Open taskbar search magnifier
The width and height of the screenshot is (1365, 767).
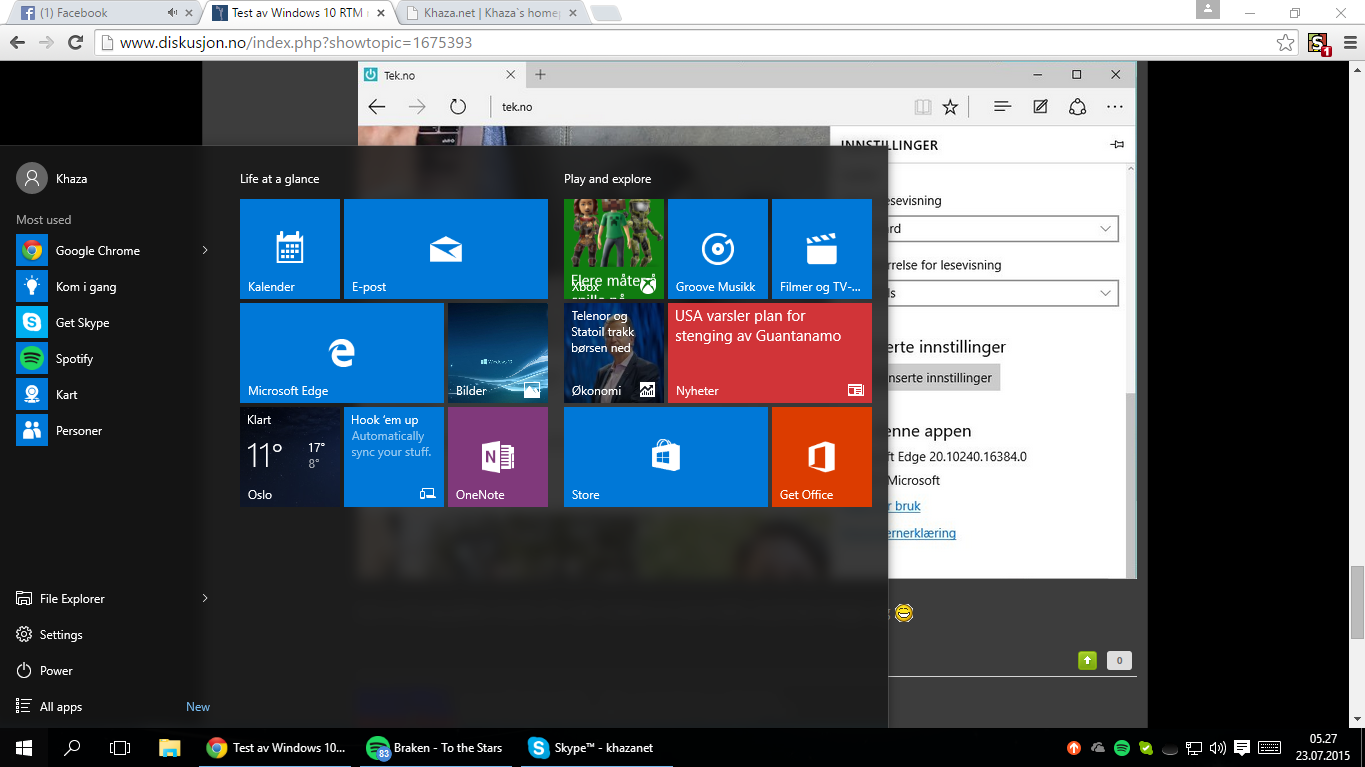(x=72, y=747)
